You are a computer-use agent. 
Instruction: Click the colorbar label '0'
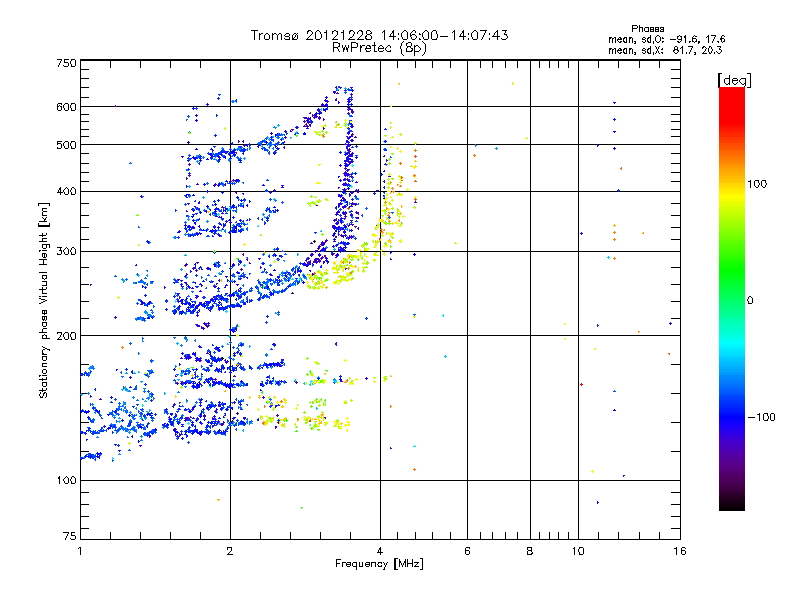pyautogui.click(x=750, y=301)
